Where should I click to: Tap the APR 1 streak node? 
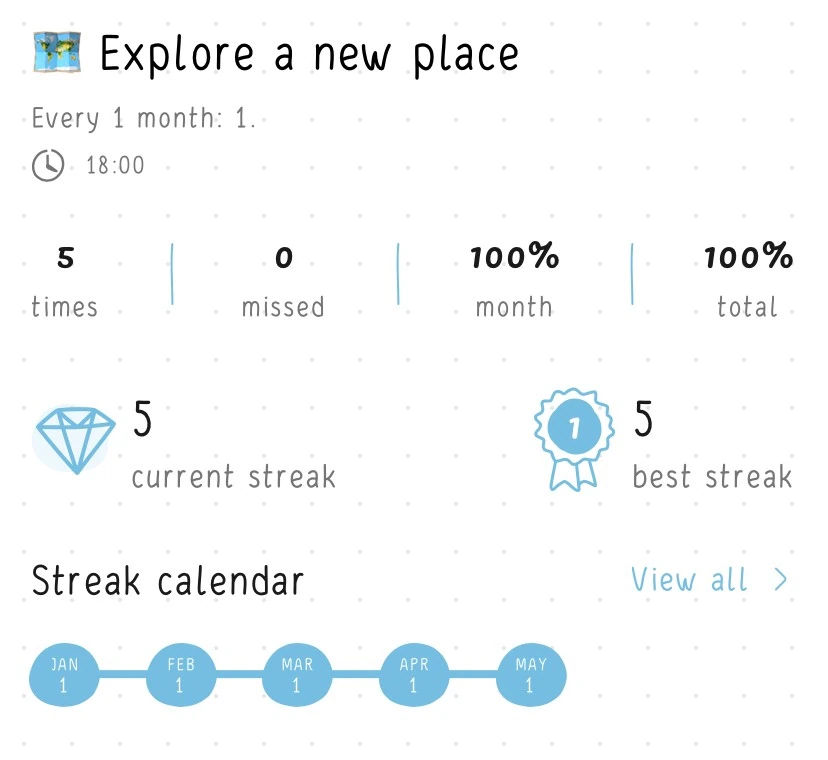[x=413, y=674]
